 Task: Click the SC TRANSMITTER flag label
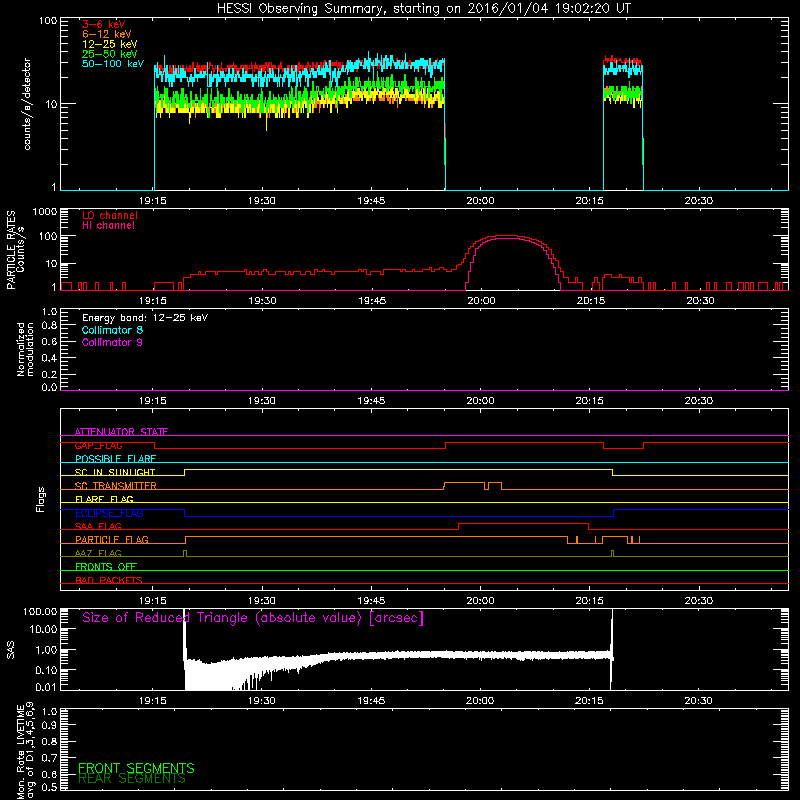(x=116, y=486)
